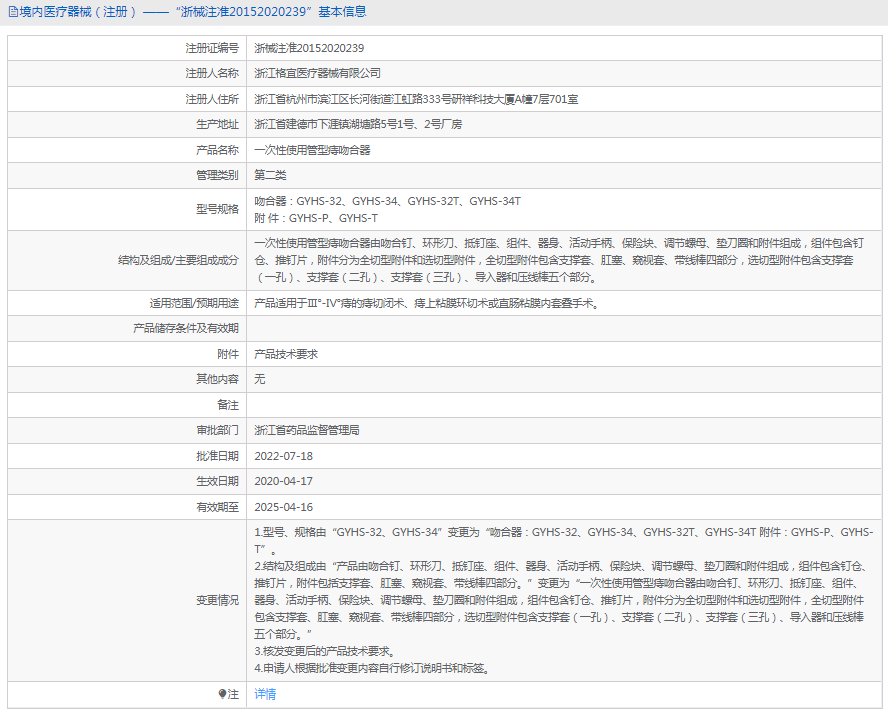Image resolution: width=888 pixels, height=715 pixels.
Task: Click the document icon beside 境内医疗器械 title
Action: [x=12, y=12]
